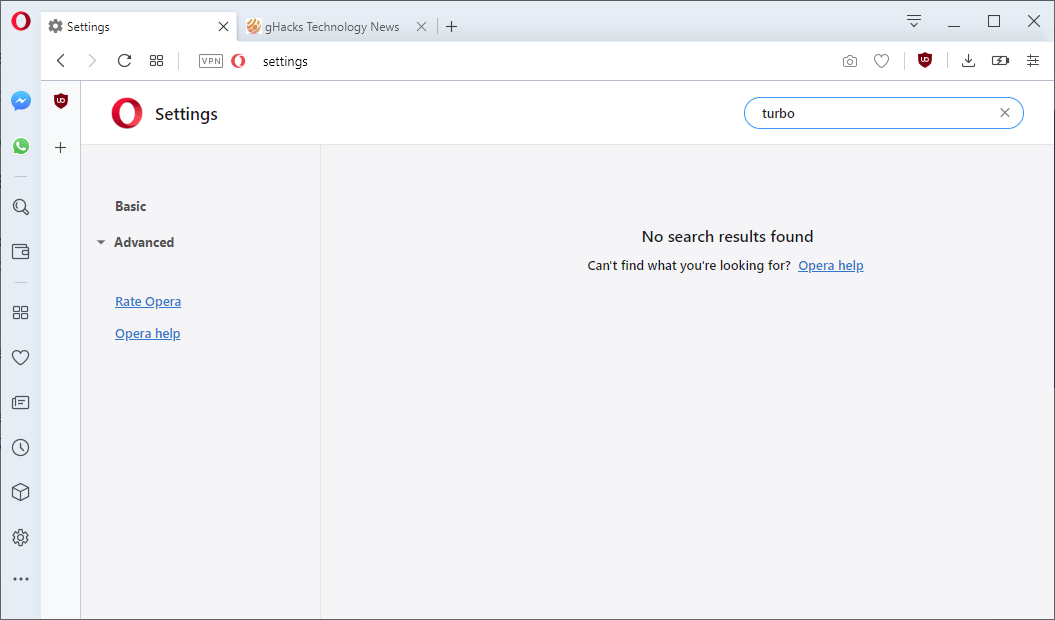Reload the settings page
Screen dimensions: 1055x620
pyautogui.click(x=124, y=61)
